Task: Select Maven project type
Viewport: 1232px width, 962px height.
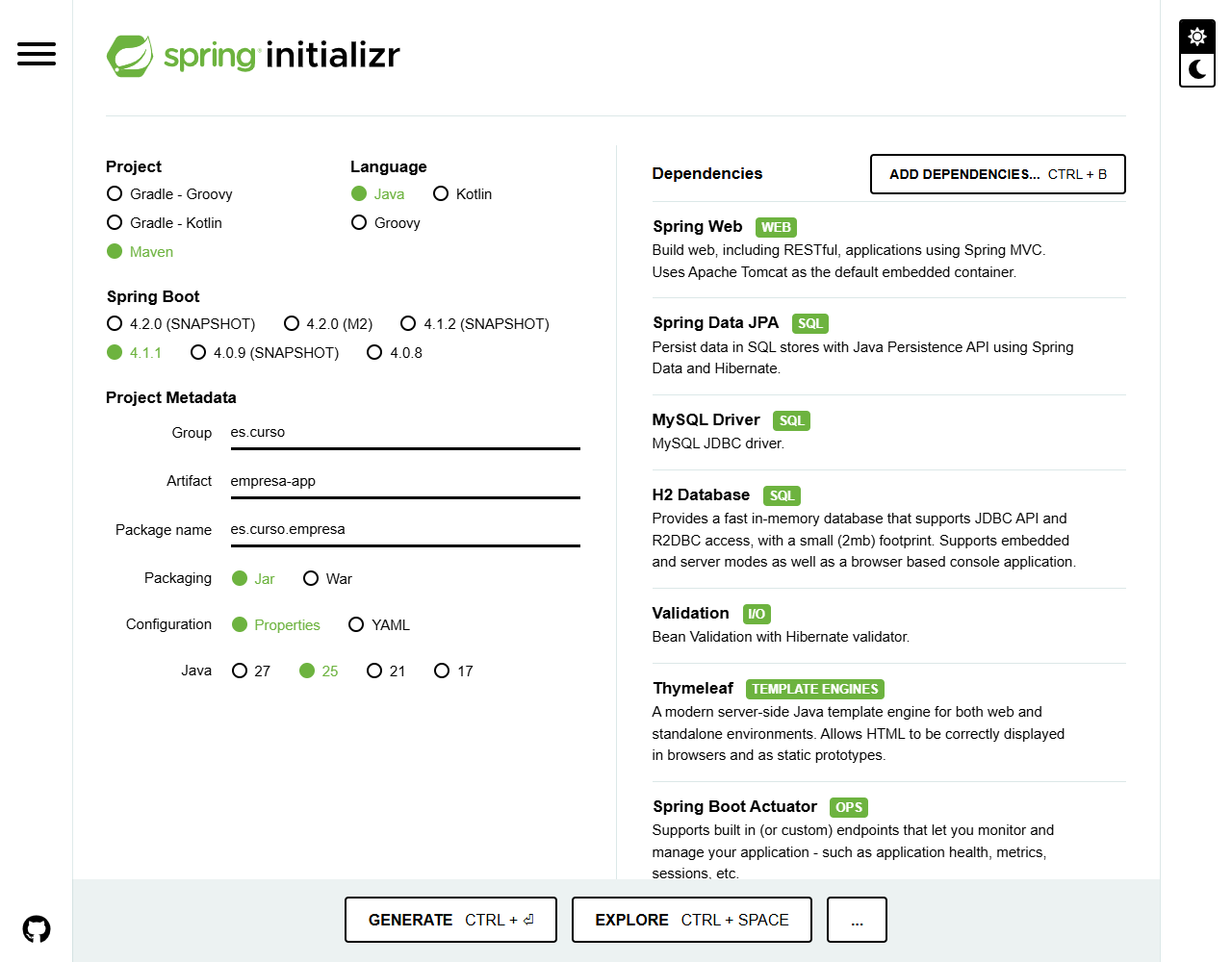Action: coord(141,252)
